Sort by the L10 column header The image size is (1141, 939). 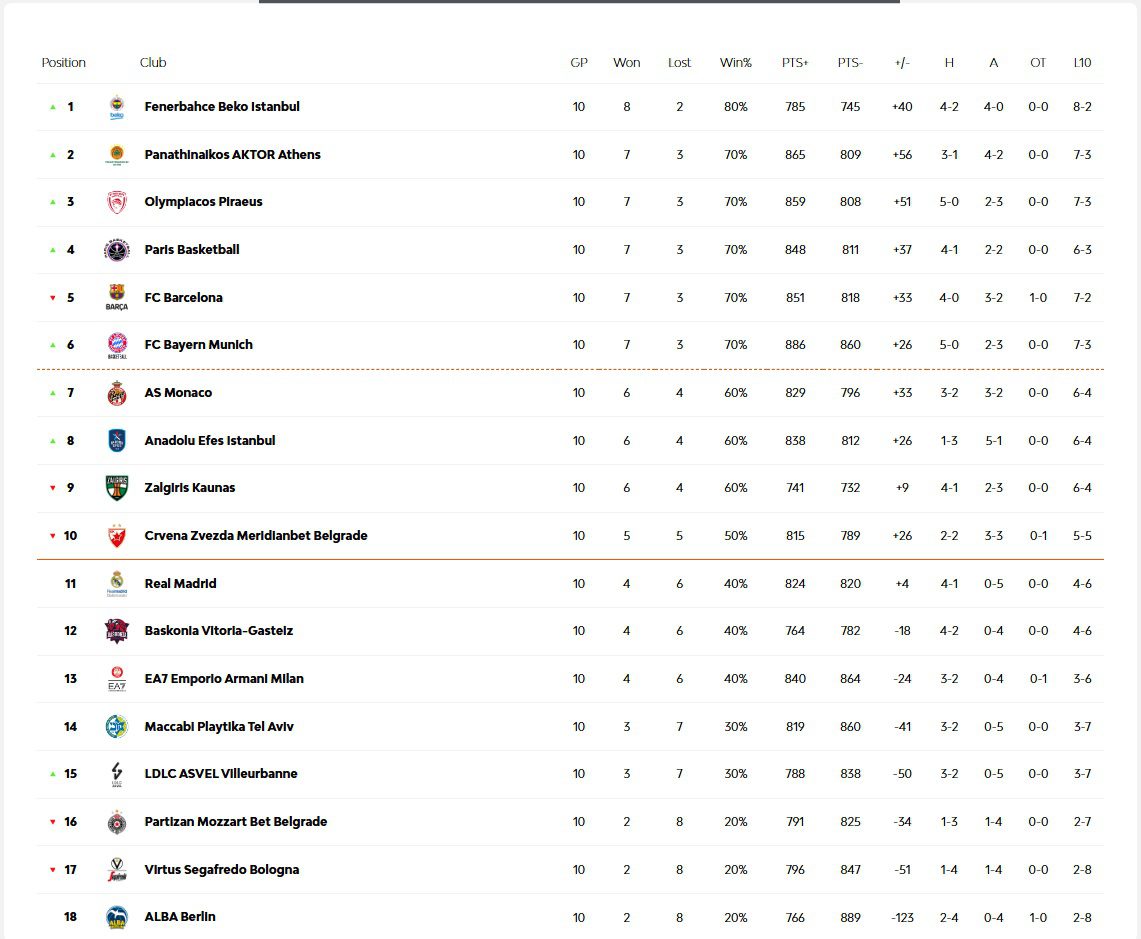1082,63
